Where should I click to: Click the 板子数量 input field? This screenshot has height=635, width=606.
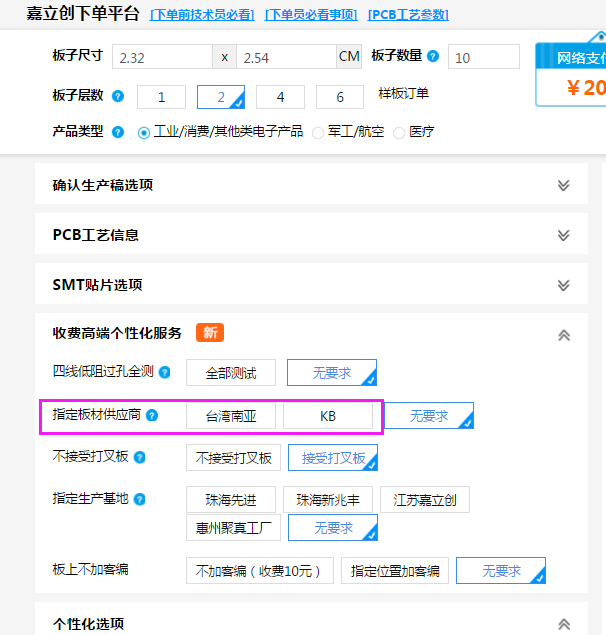point(483,58)
